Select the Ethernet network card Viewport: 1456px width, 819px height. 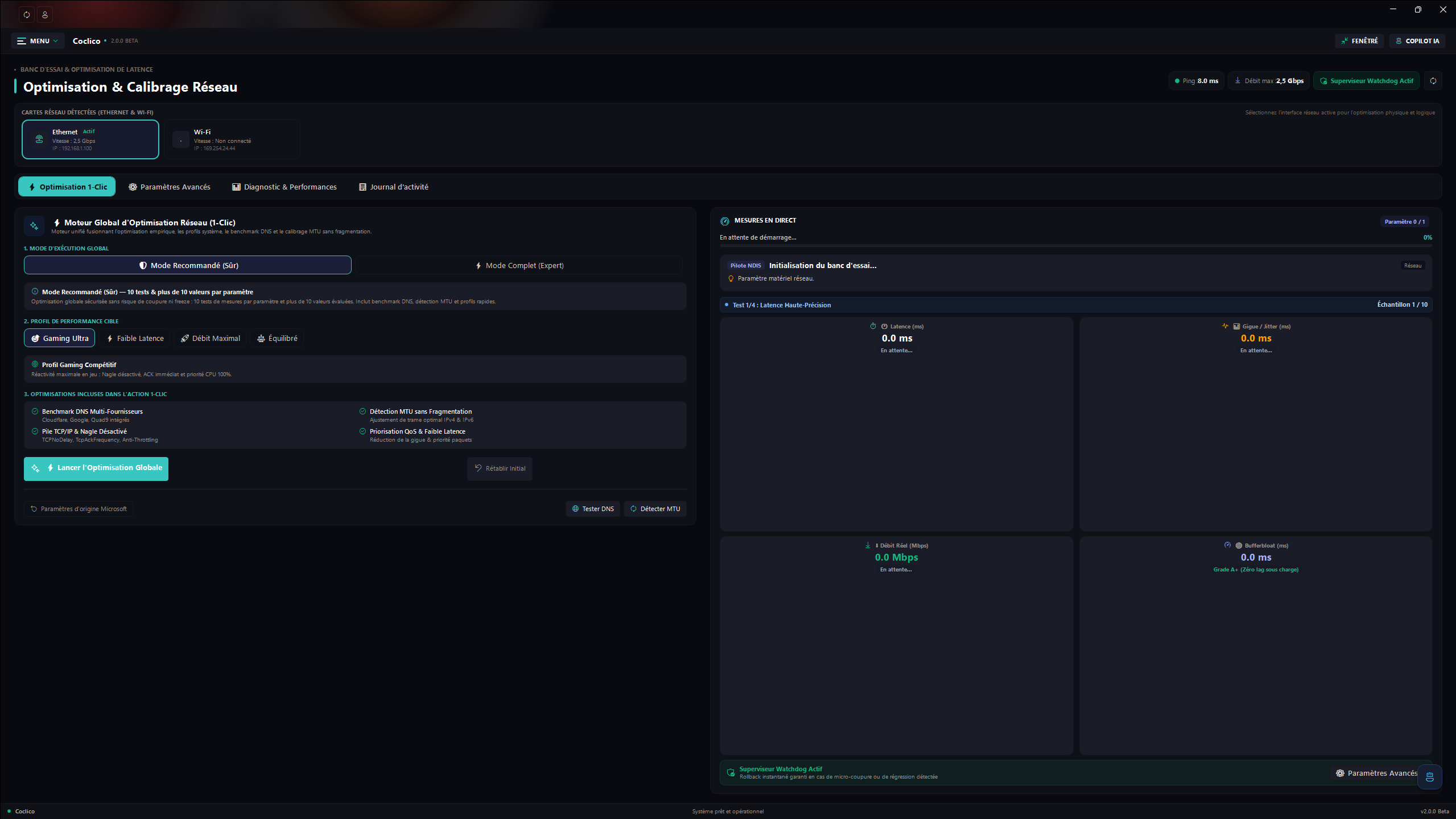(x=90, y=139)
